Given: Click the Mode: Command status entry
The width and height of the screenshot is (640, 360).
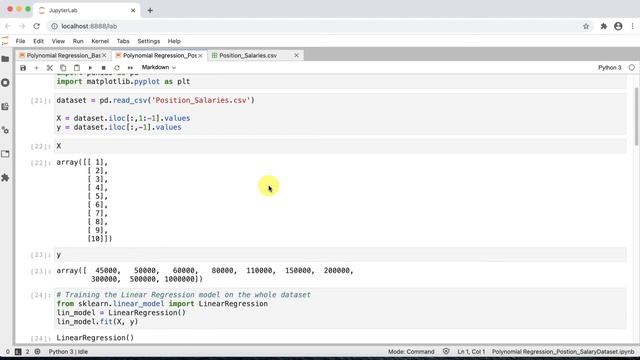Looking at the screenshot, I should click(x=411, y=352).
